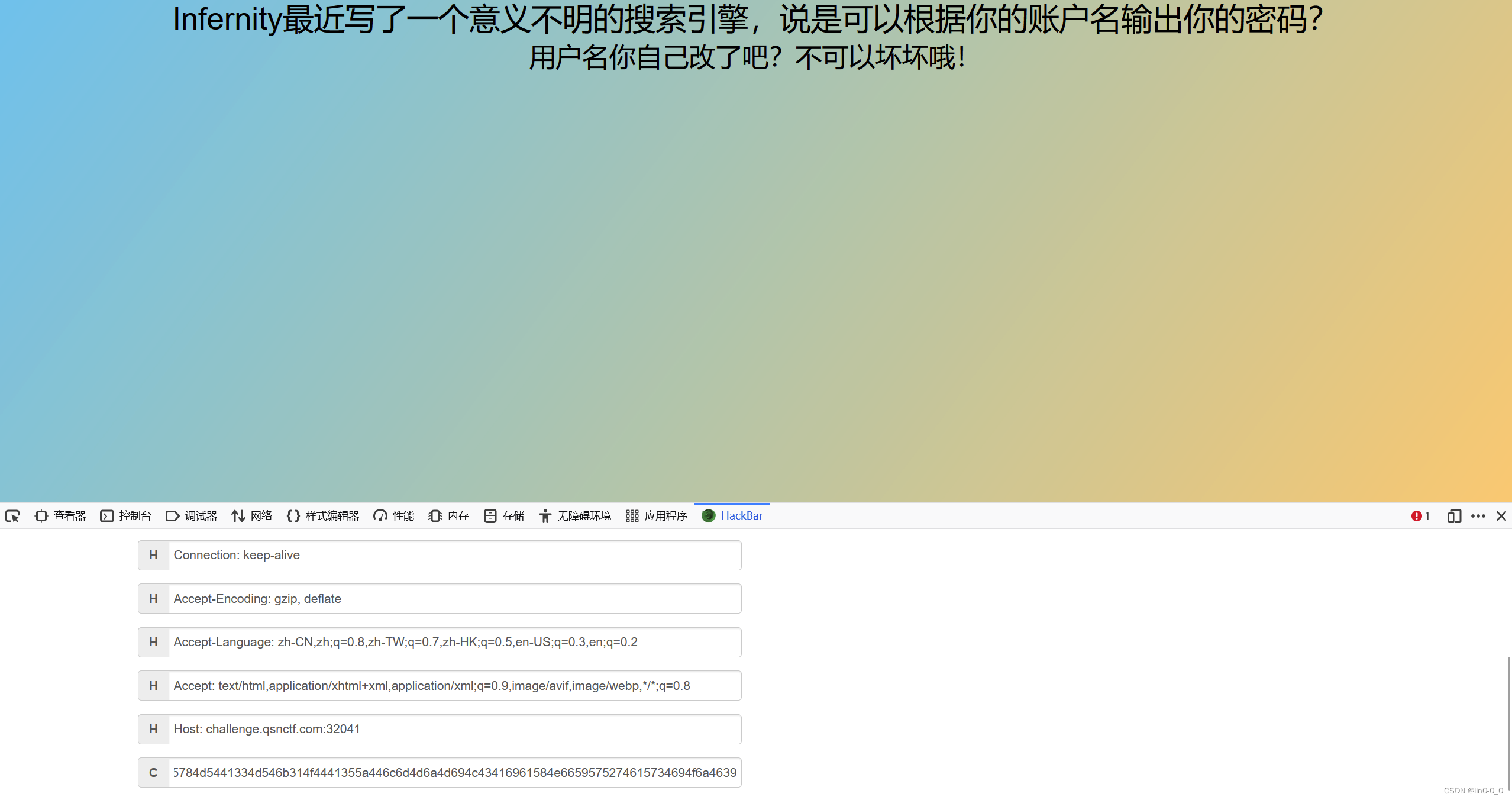This screenshot has height=800, width=1512.
Task: Click the cookie value input field
Action: [x=454, y=773]
